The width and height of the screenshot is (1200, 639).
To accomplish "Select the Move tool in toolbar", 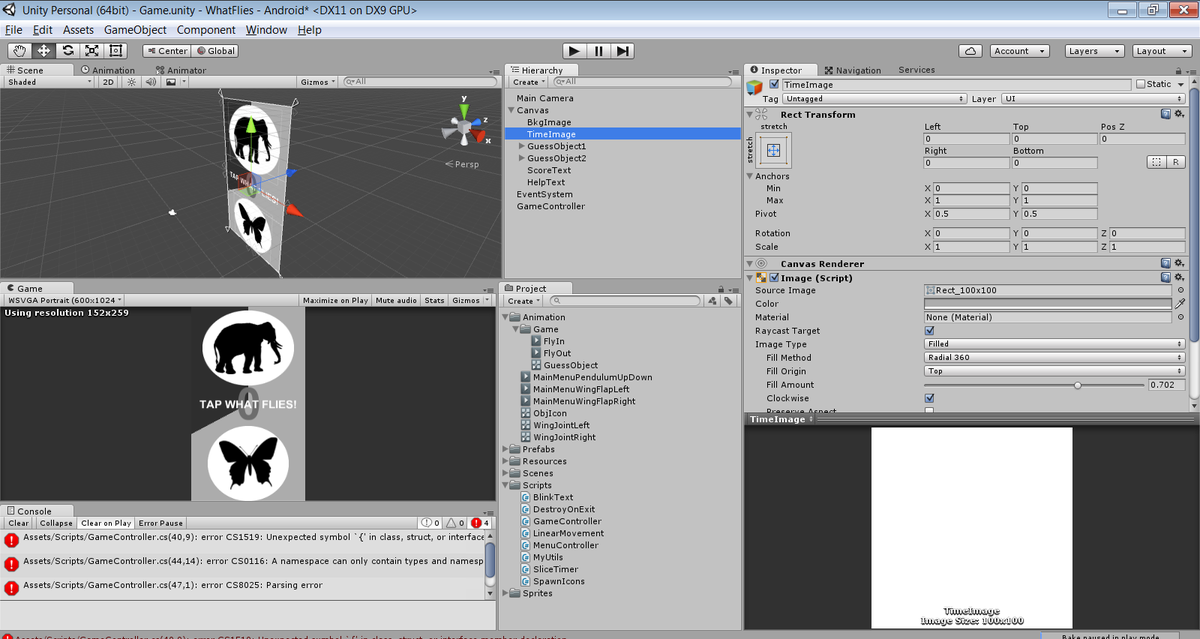I will click(x=44, y=51).
